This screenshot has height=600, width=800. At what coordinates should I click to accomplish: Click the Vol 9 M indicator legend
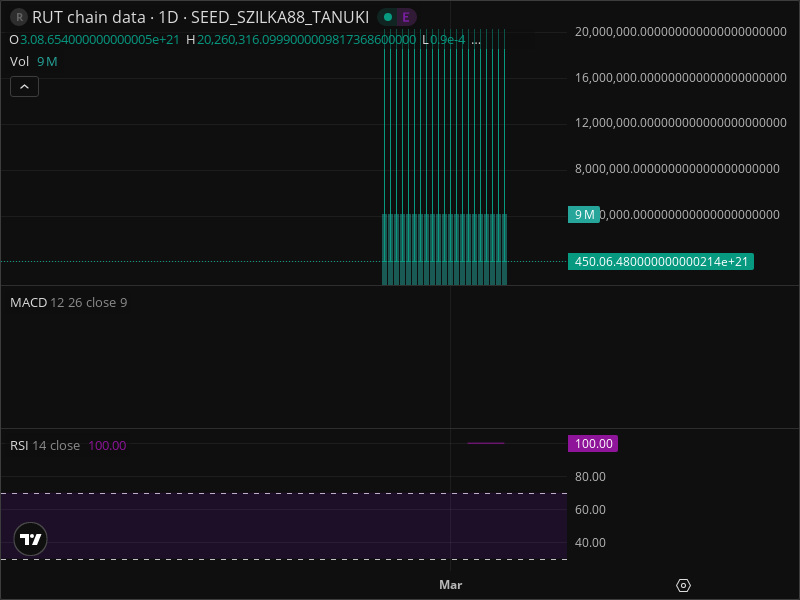34,62
